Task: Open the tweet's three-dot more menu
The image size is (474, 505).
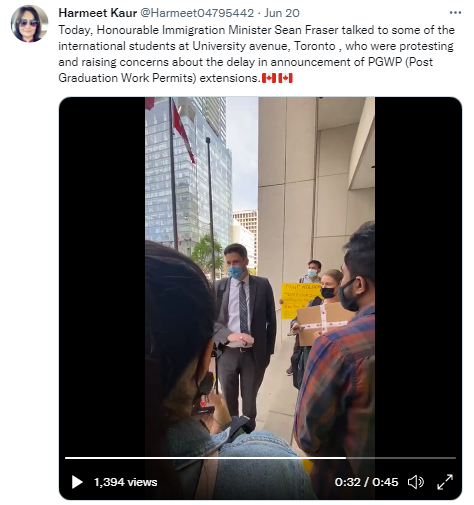Action: coord(455,13)
